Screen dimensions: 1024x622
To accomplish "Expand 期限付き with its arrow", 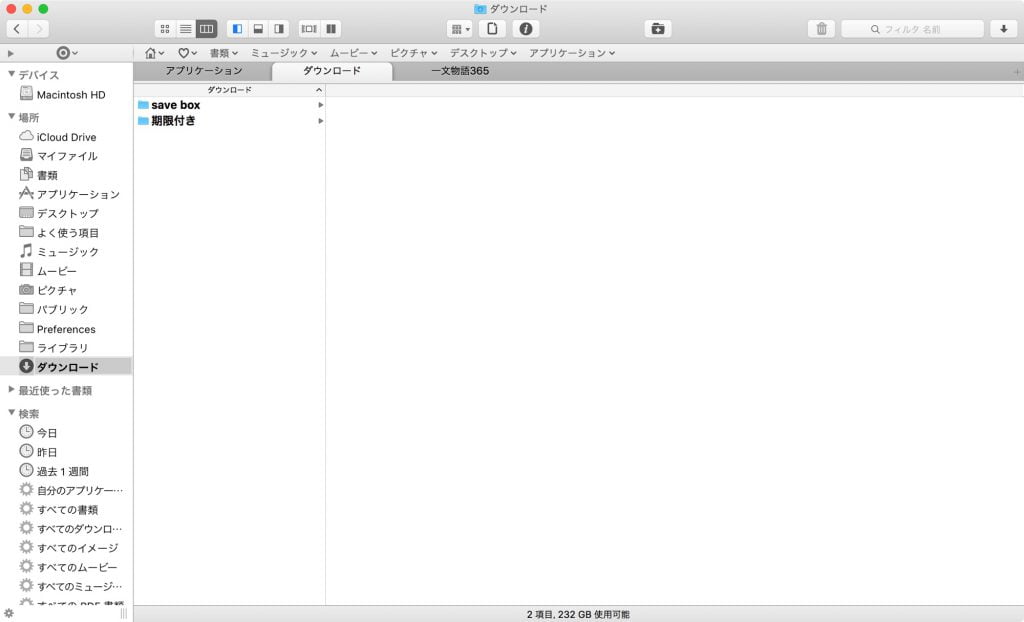I will click(321, 121).
